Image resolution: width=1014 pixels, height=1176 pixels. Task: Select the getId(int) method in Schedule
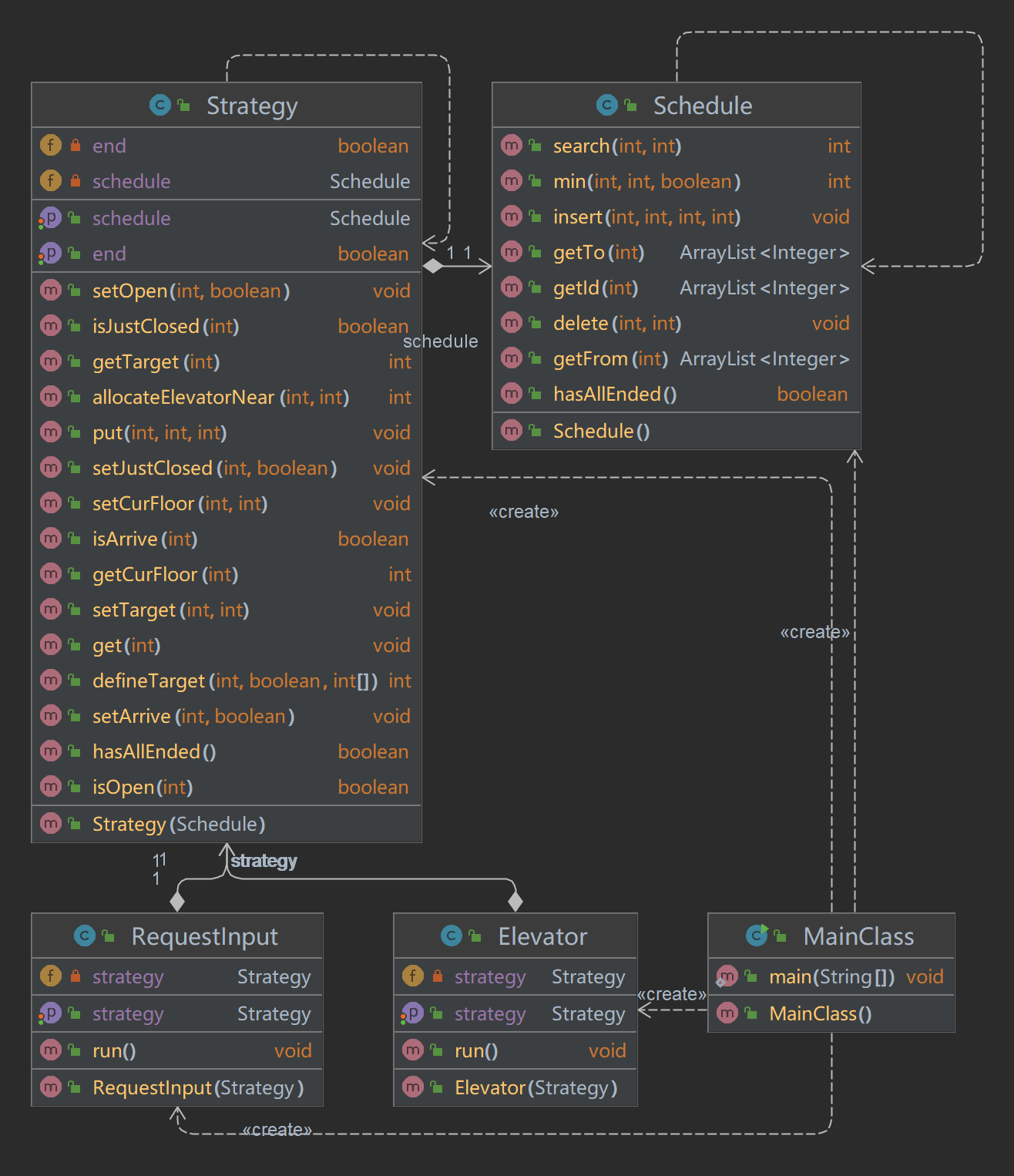point(677,287)
